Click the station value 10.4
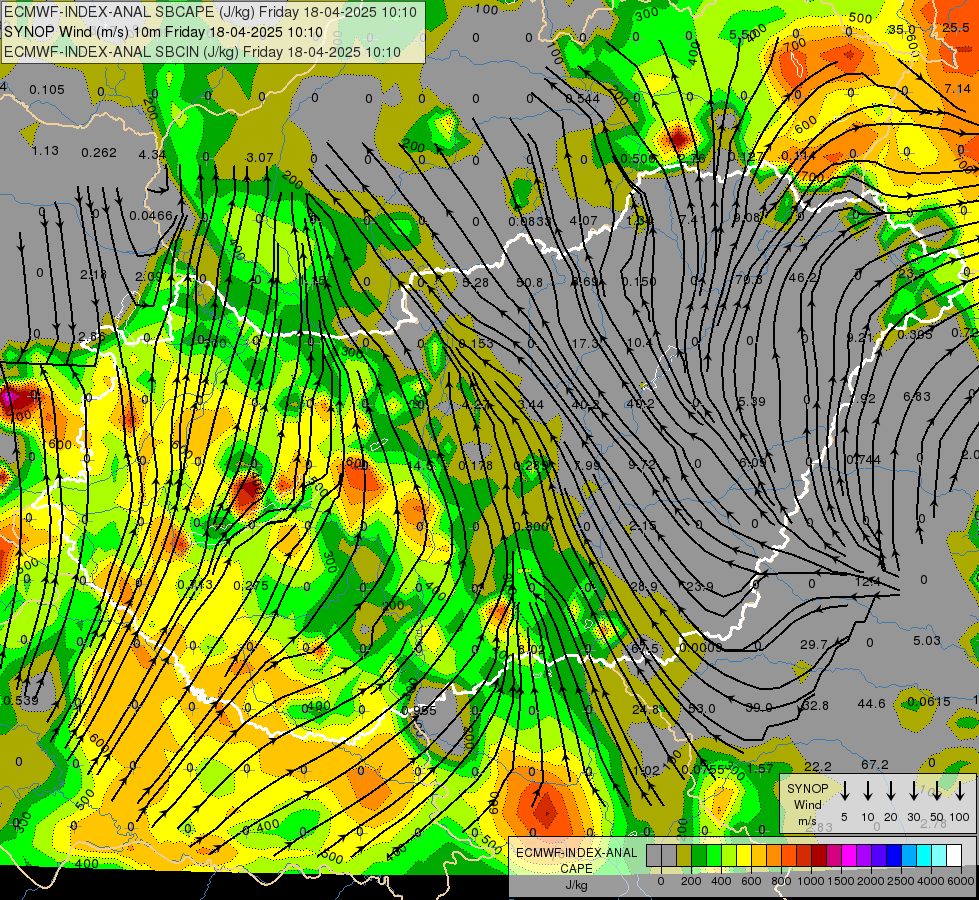 click(639, 343)
